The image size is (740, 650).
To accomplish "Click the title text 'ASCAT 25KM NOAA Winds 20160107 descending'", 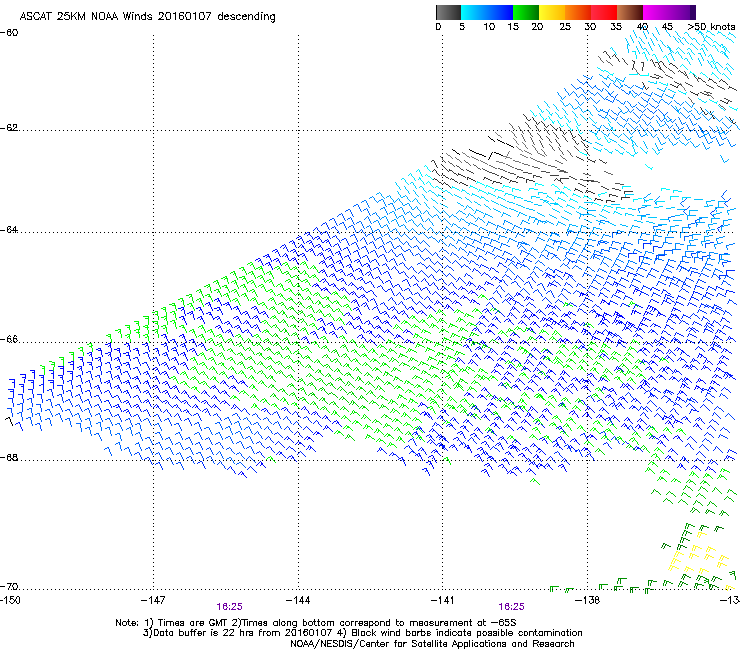I will click(147, 16).
